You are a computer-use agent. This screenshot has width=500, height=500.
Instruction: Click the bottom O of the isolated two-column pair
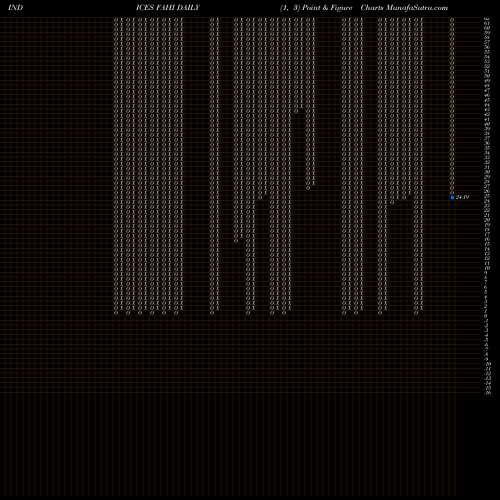pyautogui.click(x=212, y=313)
